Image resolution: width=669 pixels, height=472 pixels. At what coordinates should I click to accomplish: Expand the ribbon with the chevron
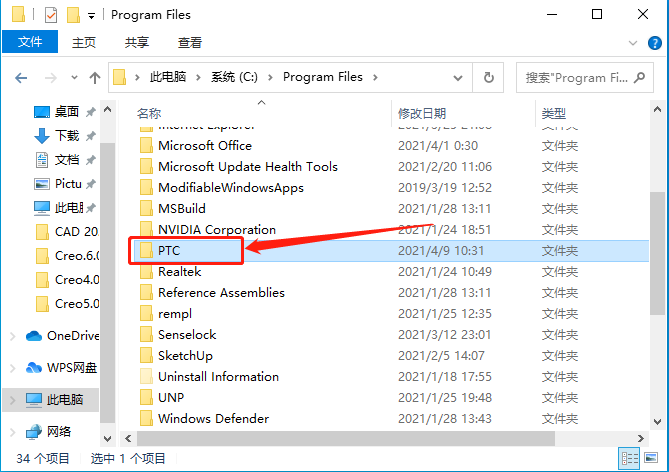pyautogui.click(x=633, y=43)
